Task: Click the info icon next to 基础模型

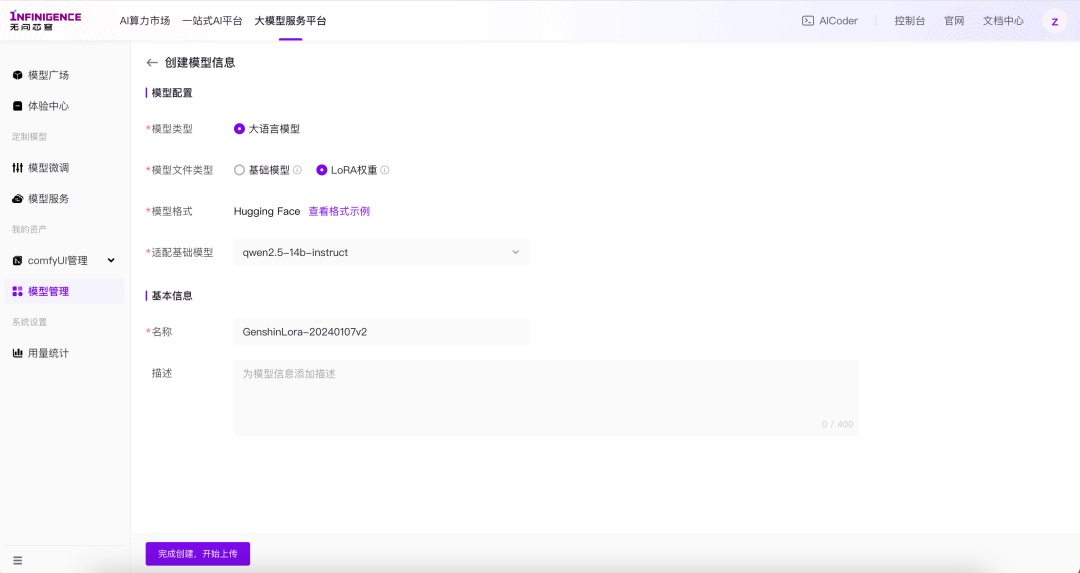Action: click(298, 170)
